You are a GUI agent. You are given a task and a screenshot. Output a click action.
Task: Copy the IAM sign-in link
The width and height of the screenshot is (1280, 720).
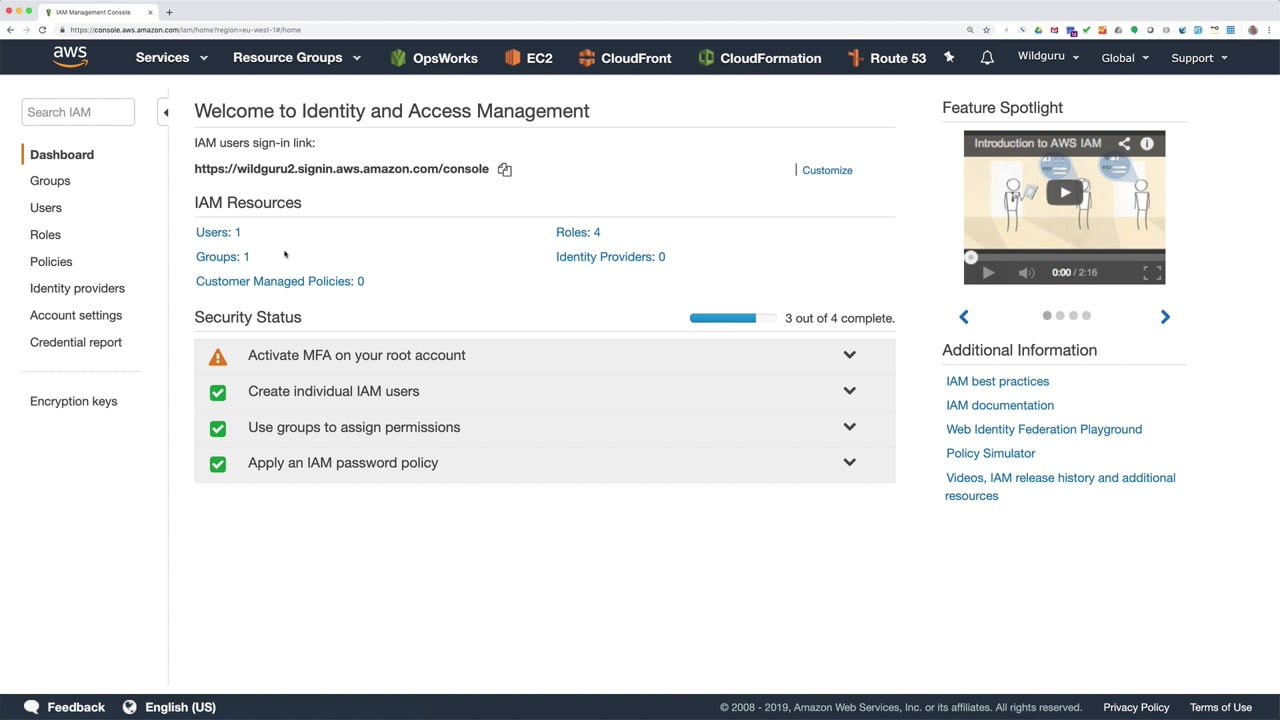[505, 170]
